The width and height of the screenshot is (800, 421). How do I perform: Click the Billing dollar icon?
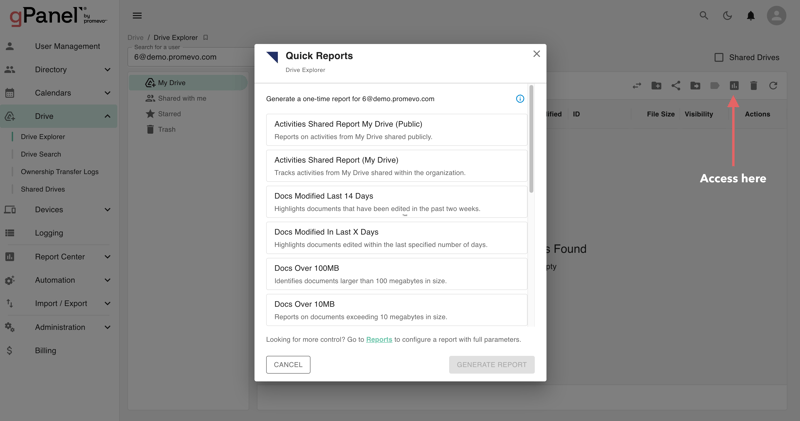pyautogui.click(x=10, y=351)
